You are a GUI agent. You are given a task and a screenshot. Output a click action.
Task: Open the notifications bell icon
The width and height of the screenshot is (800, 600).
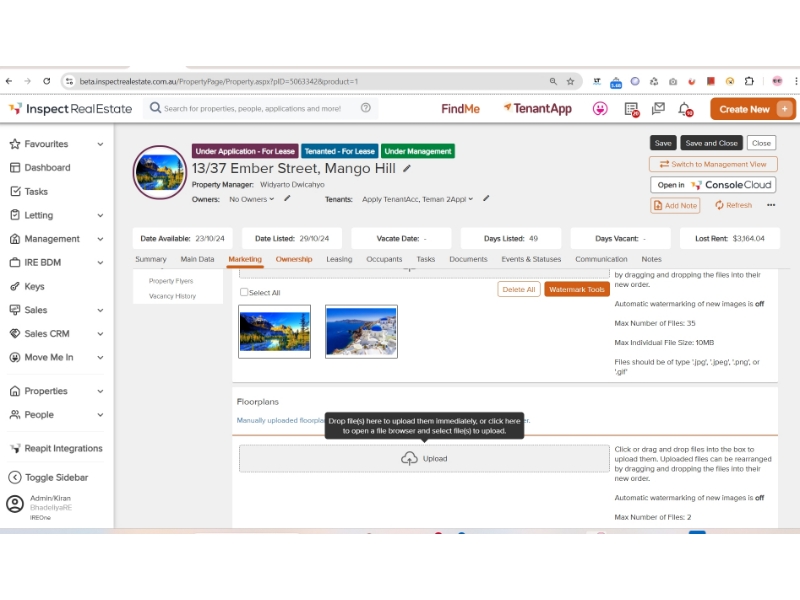point(685,109)
